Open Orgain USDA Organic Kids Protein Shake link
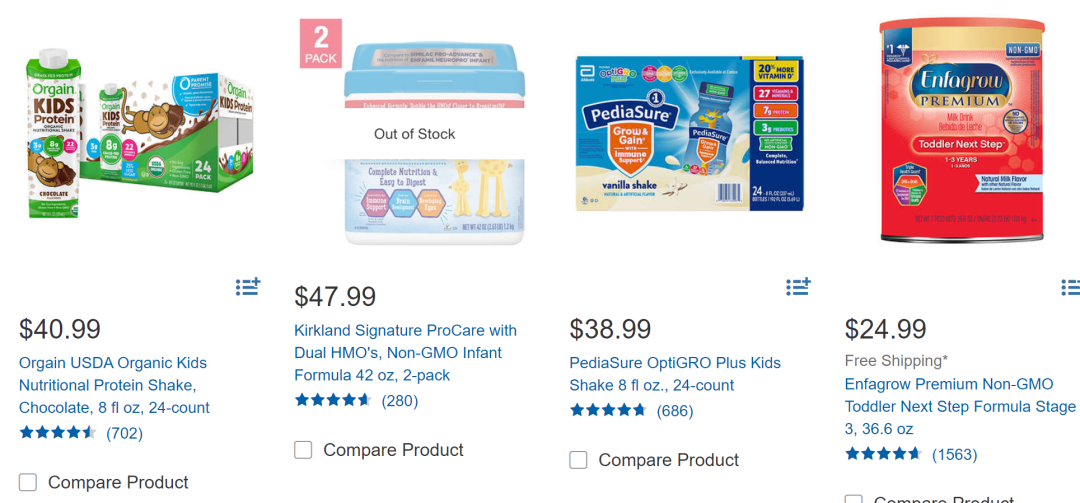The width and height of the screenshot is (1080, 503). [114, 385]
